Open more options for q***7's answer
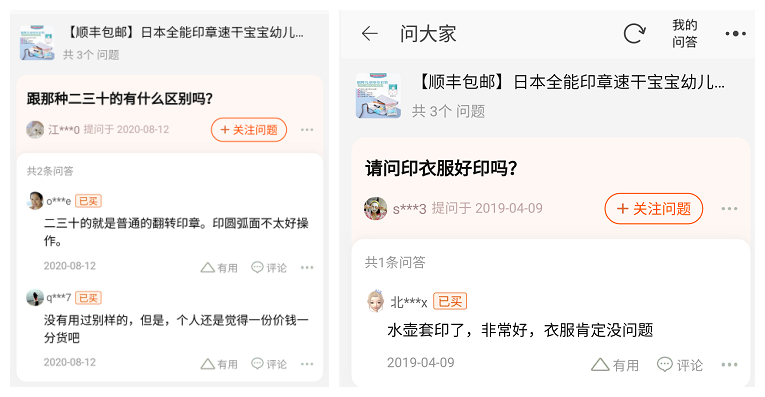Image resolution: width=765 pixels, height=397 pixels. (x=307, y=364)
